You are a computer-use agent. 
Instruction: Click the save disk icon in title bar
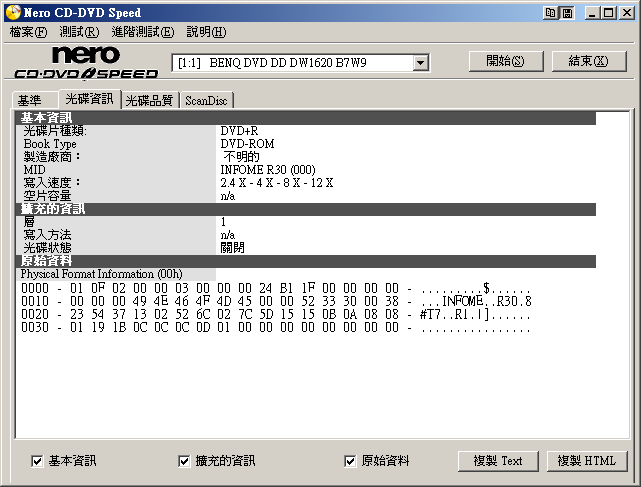[567, 13]
